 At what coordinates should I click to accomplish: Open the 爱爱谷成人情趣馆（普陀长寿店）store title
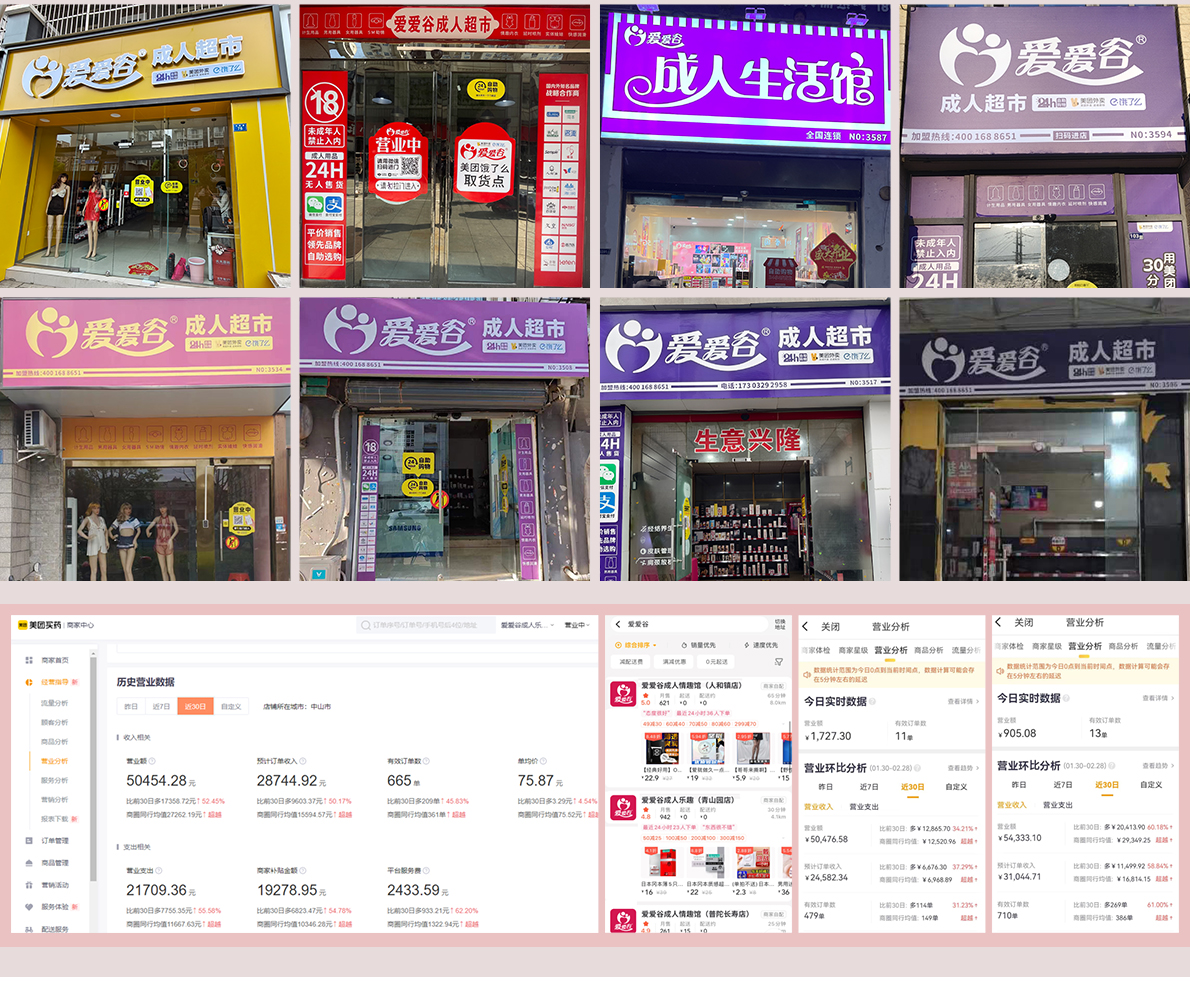[x=695, y=914]
